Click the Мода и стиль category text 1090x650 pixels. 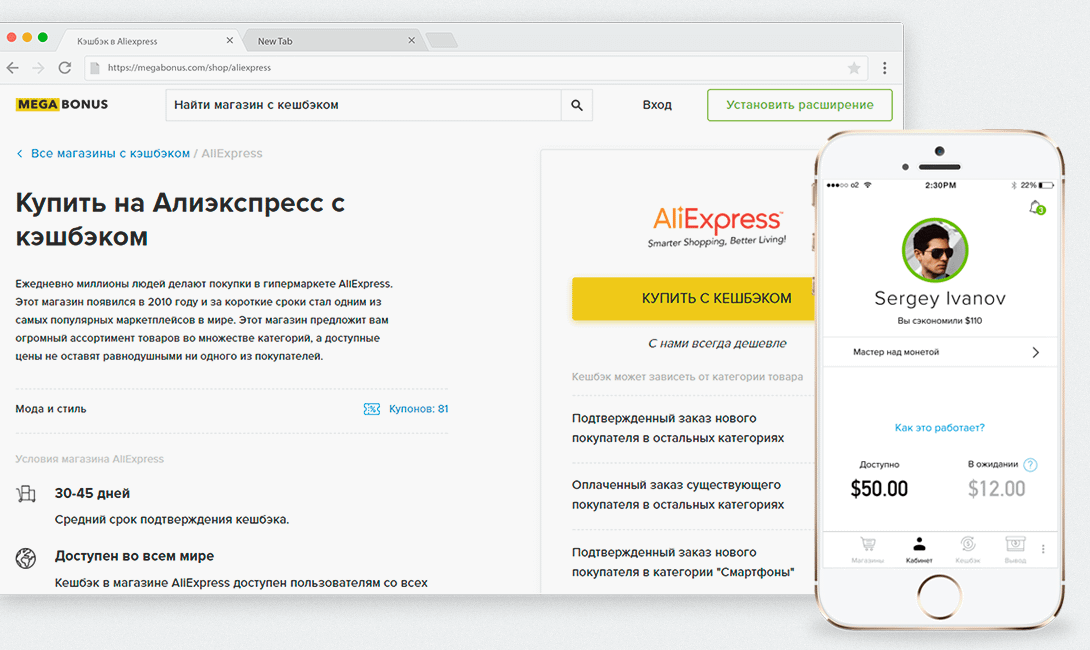click(x=51, y=409)
